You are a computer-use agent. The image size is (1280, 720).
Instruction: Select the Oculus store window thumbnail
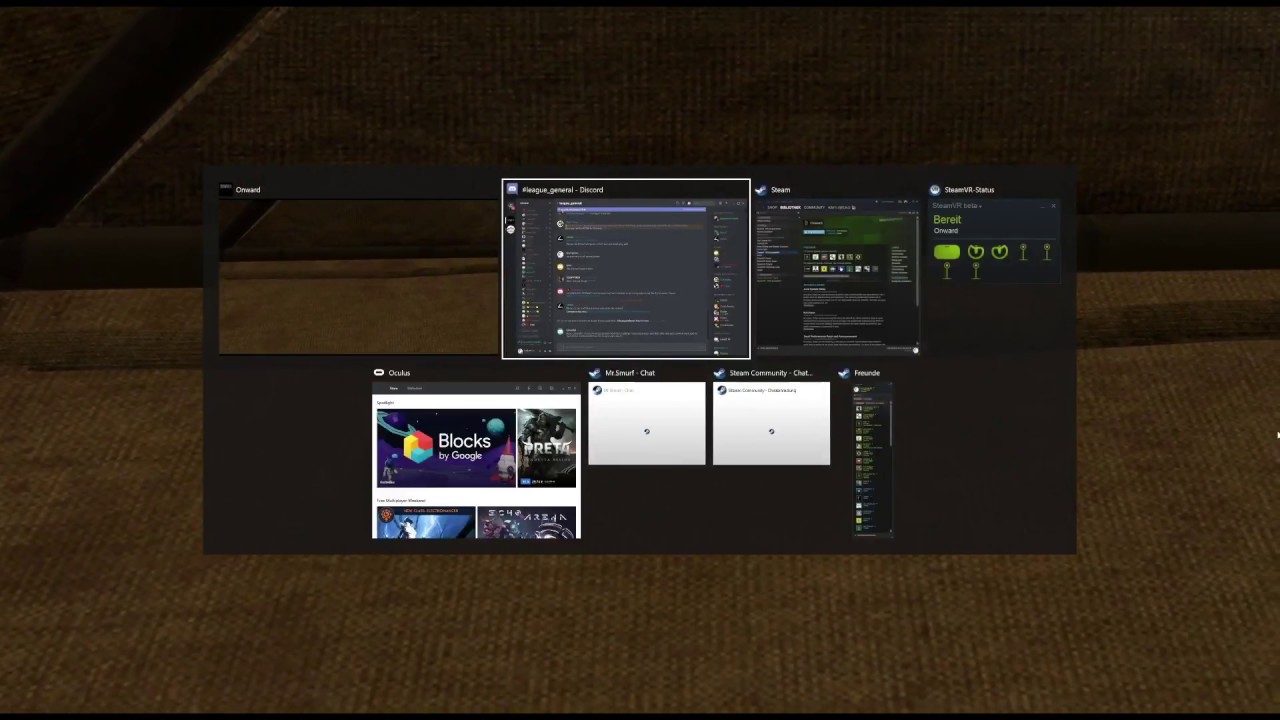pos(476,460)
